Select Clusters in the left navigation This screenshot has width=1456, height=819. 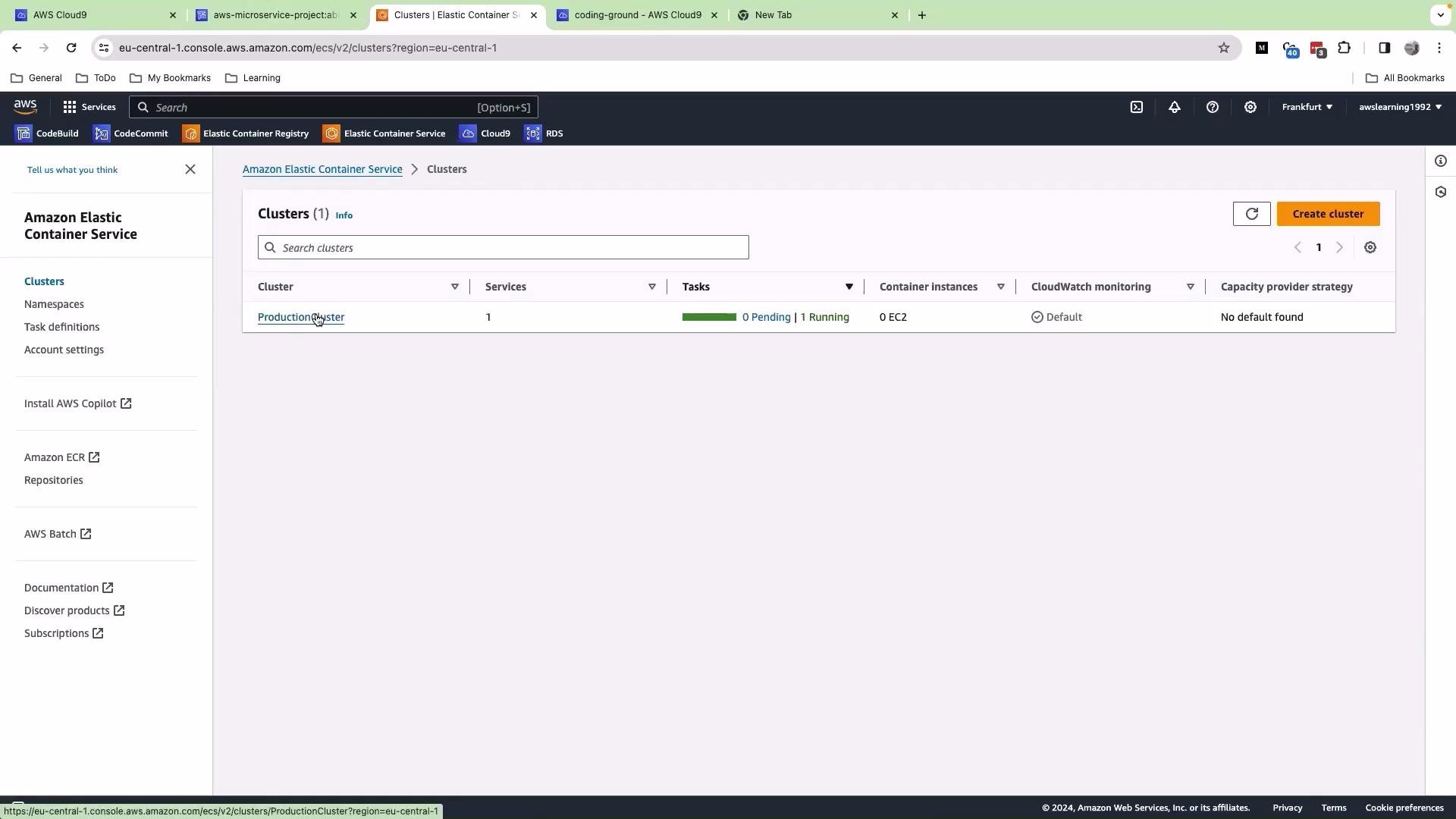pyautogui.click(x=44, y=281)
